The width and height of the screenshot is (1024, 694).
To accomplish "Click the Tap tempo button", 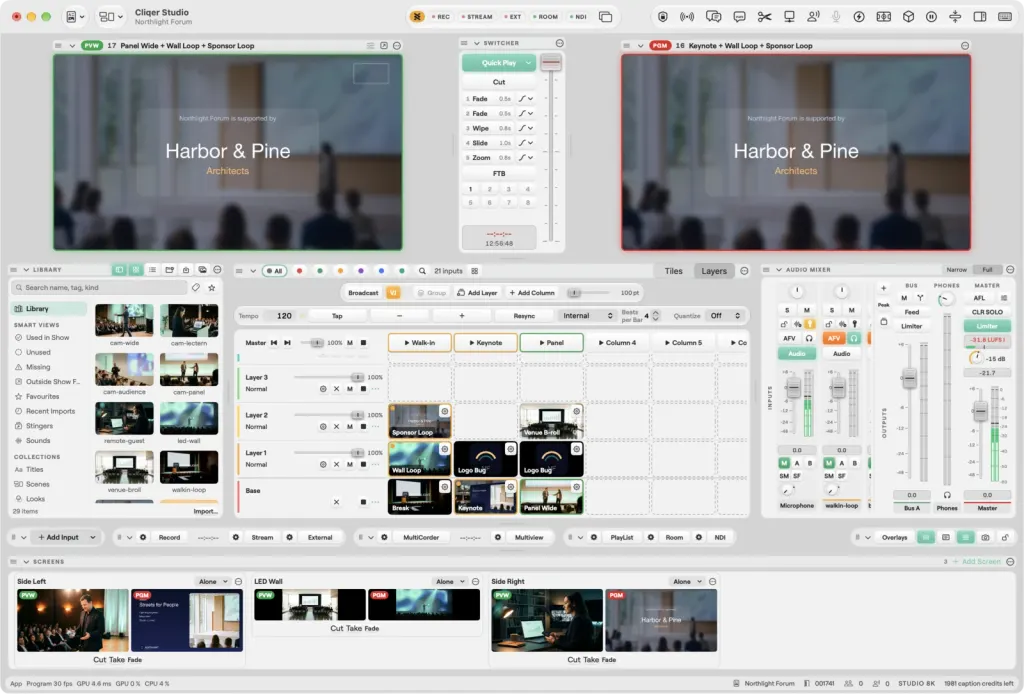I will (x=337, y=316).
